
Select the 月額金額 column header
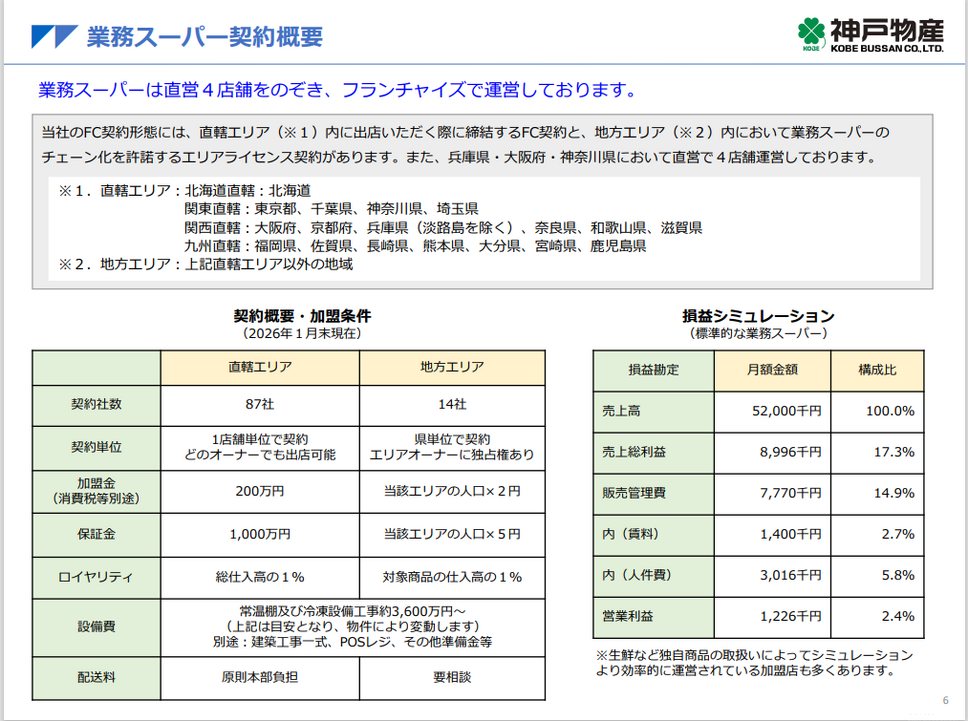[772, 369]
